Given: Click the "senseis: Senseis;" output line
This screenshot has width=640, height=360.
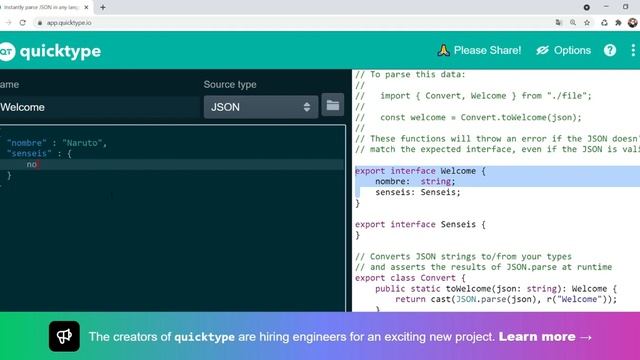Looking at the screenshot, I should (x=418, y=192).
